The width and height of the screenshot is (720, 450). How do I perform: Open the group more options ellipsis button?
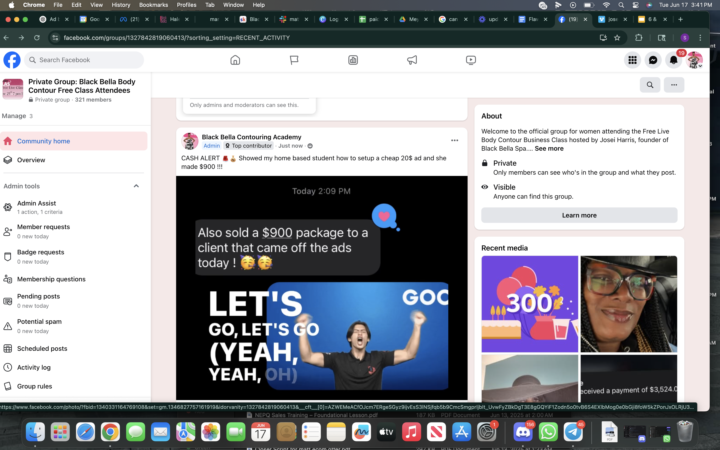point(674,85)
